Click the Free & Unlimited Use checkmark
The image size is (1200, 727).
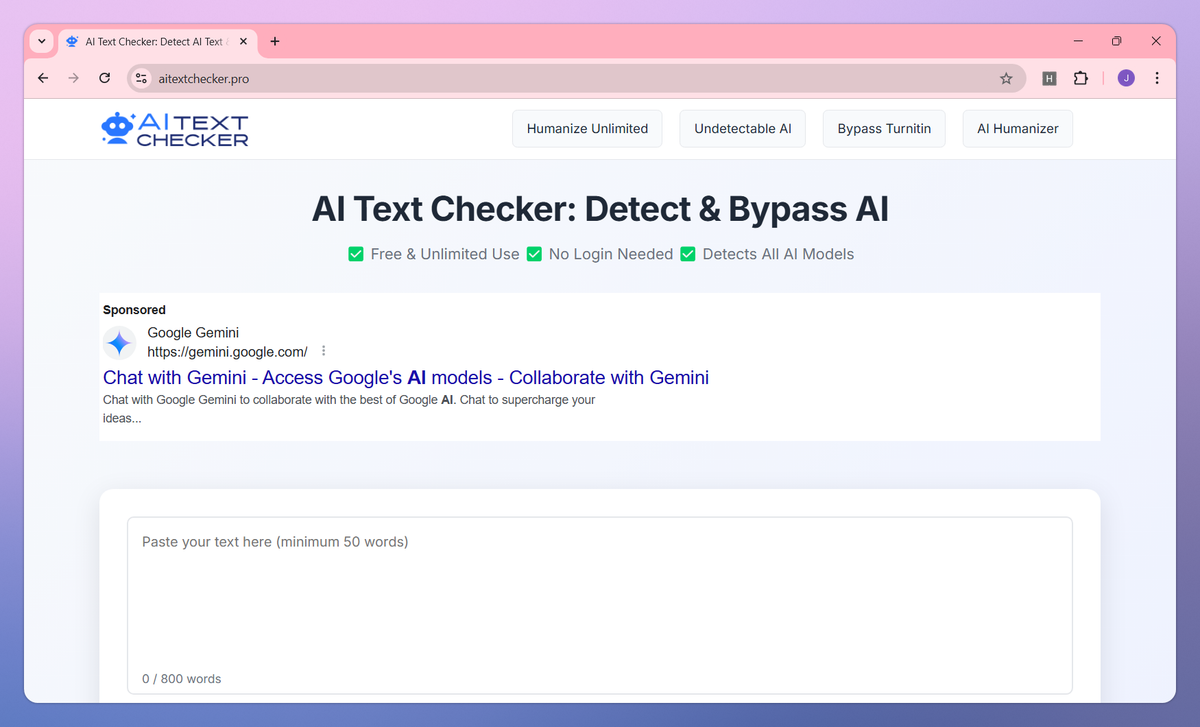(356, 254)
